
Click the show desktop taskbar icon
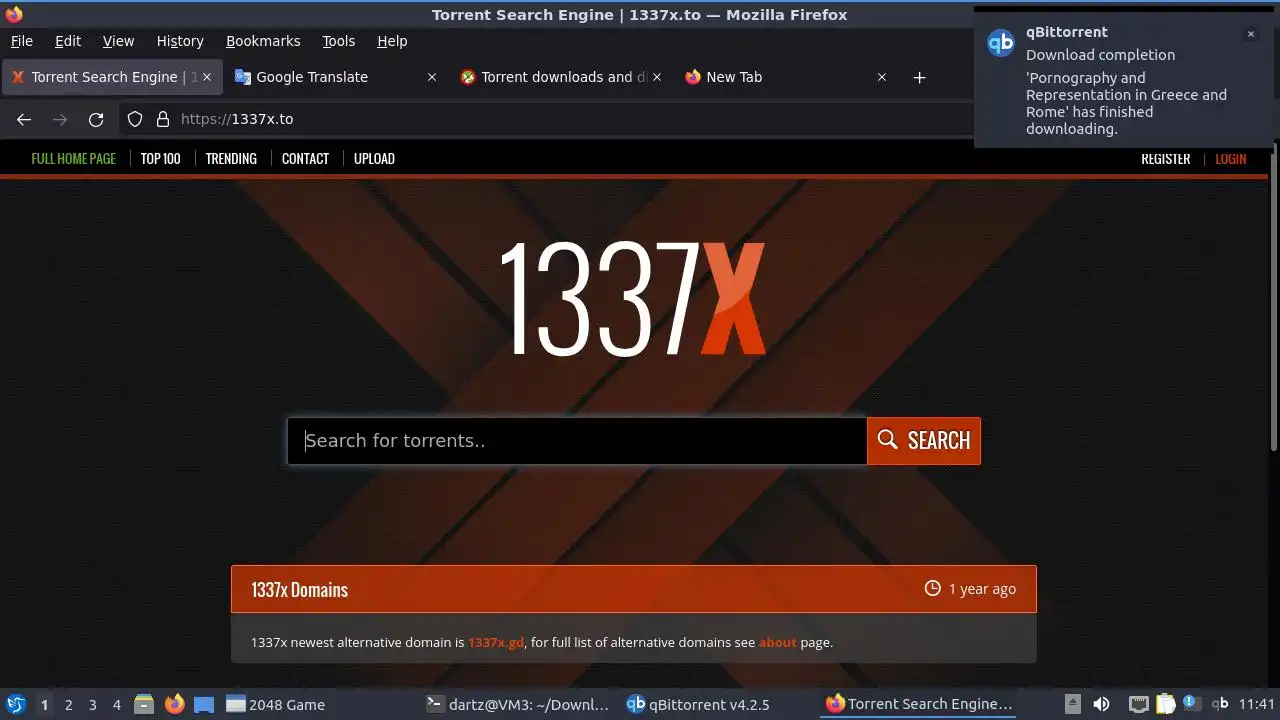204,704
